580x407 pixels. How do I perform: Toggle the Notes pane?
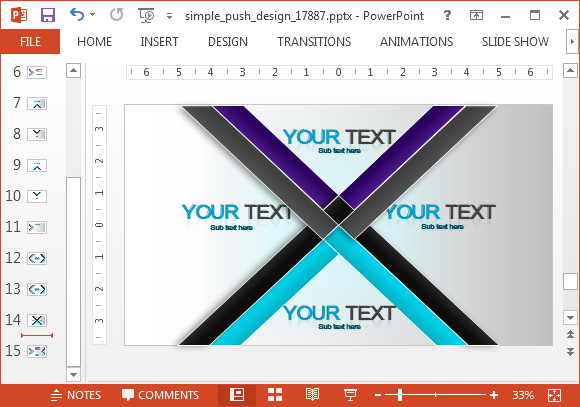point(75,395)
